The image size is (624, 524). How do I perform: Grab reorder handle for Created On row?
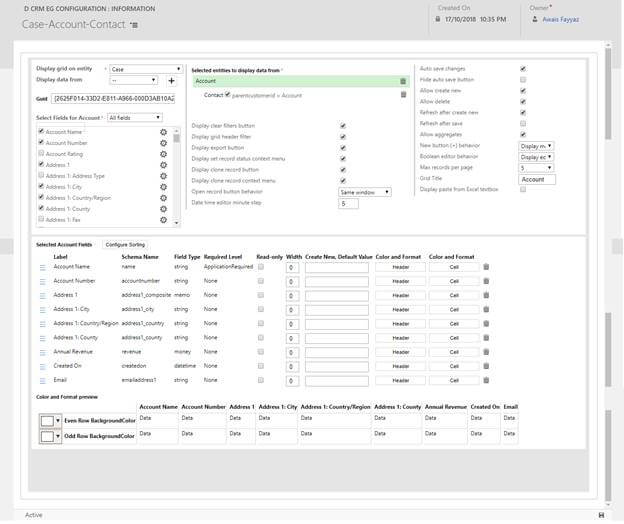[43, 367]
